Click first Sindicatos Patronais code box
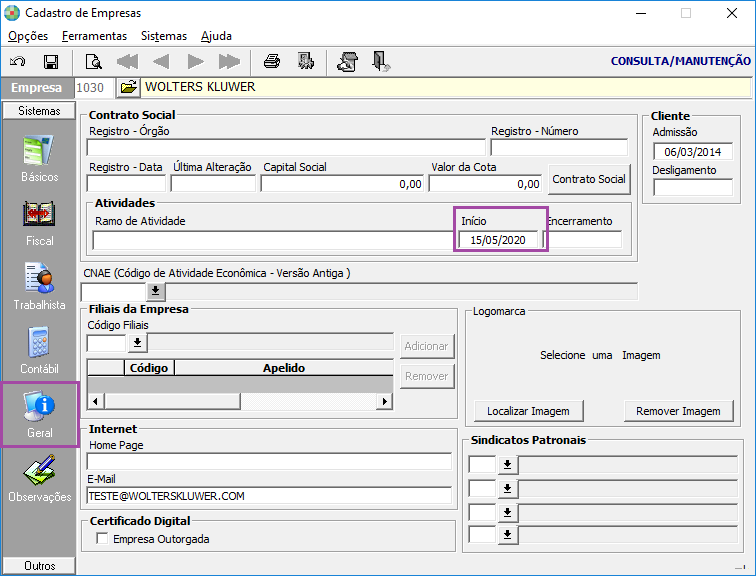 (x=482, y=465)
